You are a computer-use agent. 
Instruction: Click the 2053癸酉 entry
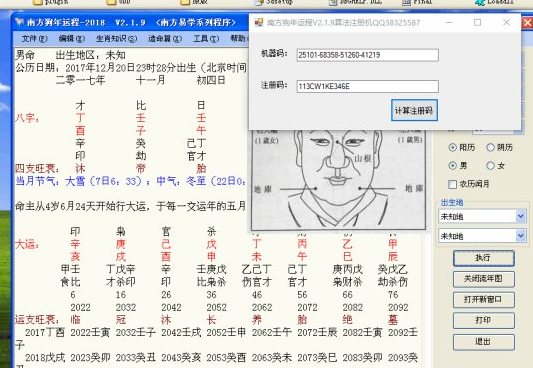click(x=226, y=357)
